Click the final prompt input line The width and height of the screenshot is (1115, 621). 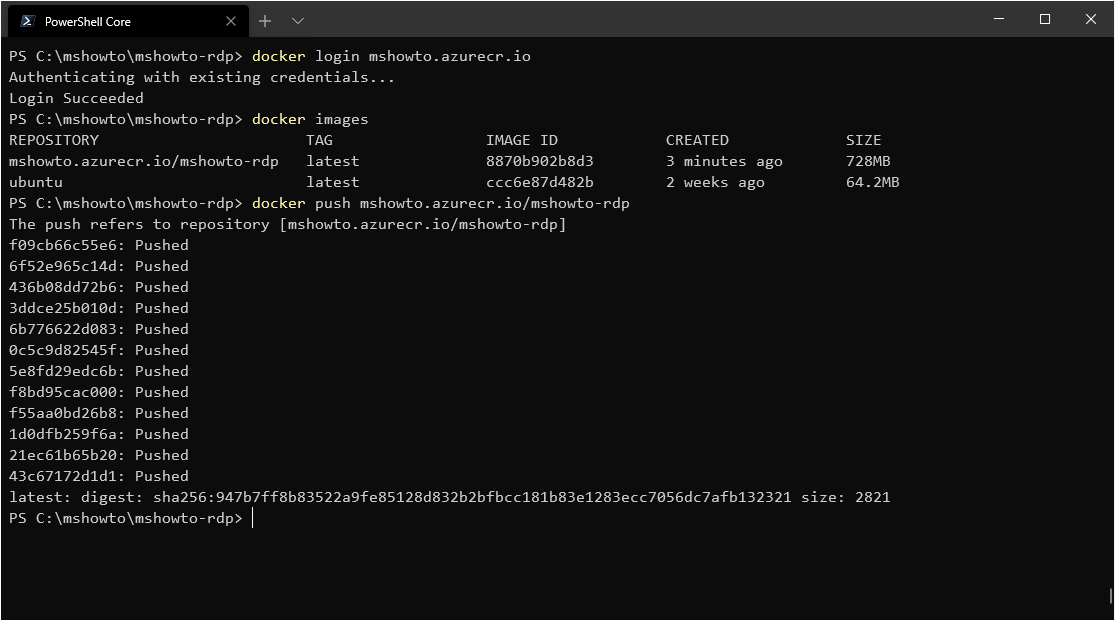coord(131,519)
